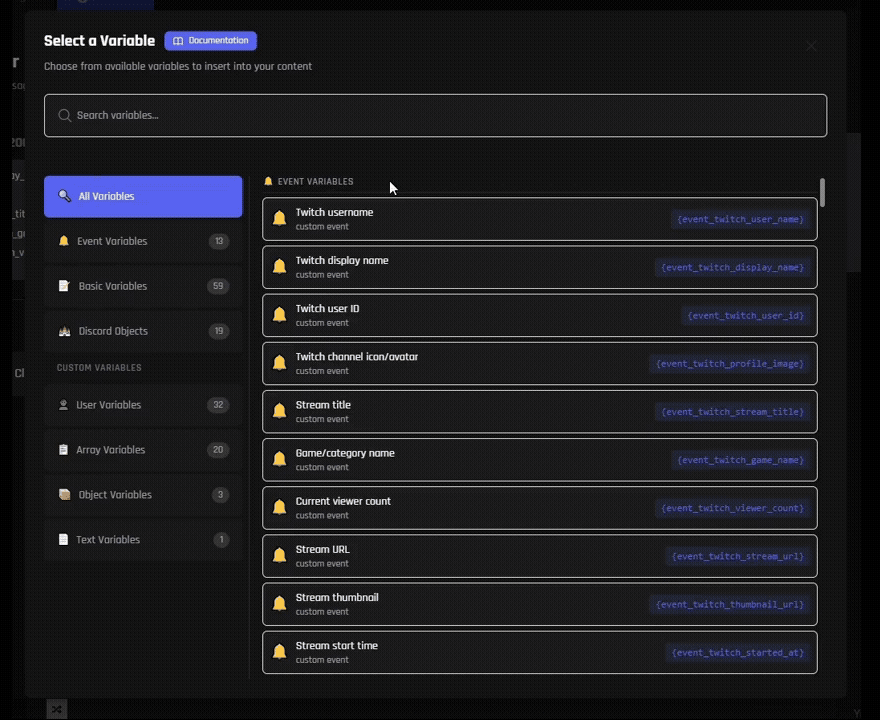This screenshot has height=720, width=880.
Task: Click the shuffle icon below the dialog
Action: pyautogui.click(x=57, y=709)
